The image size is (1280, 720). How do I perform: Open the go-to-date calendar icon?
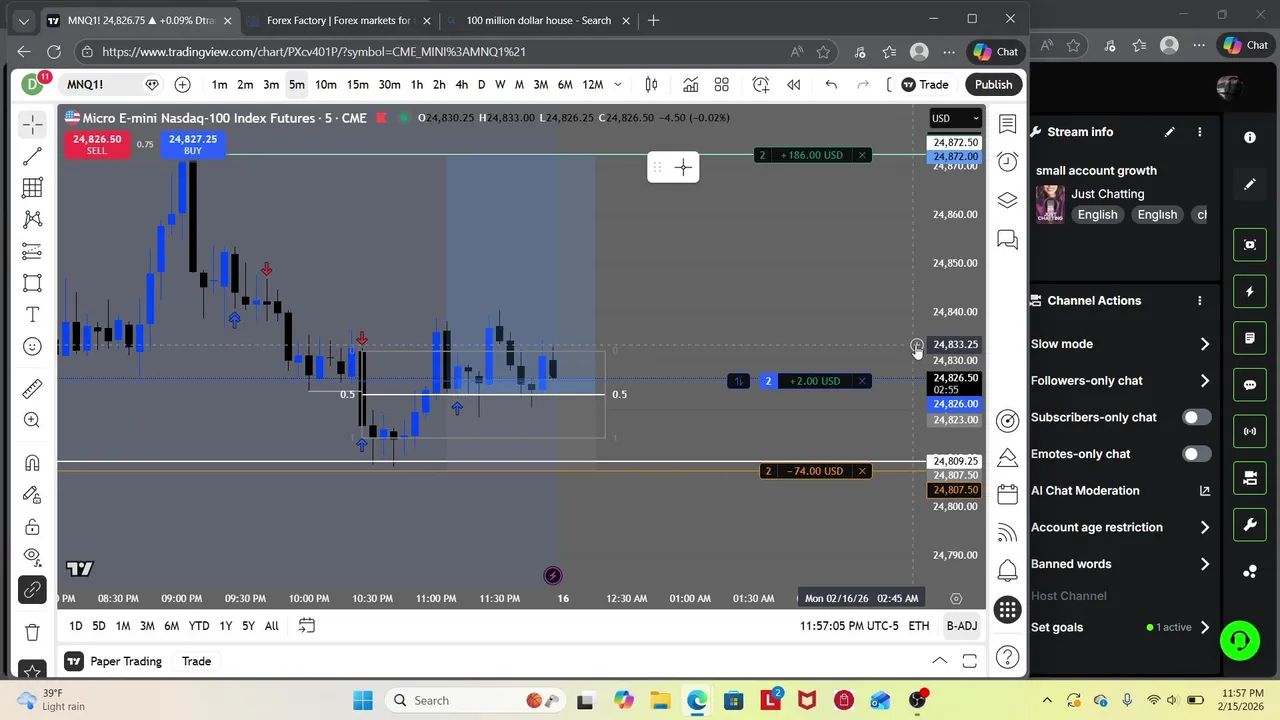[307, 626]
